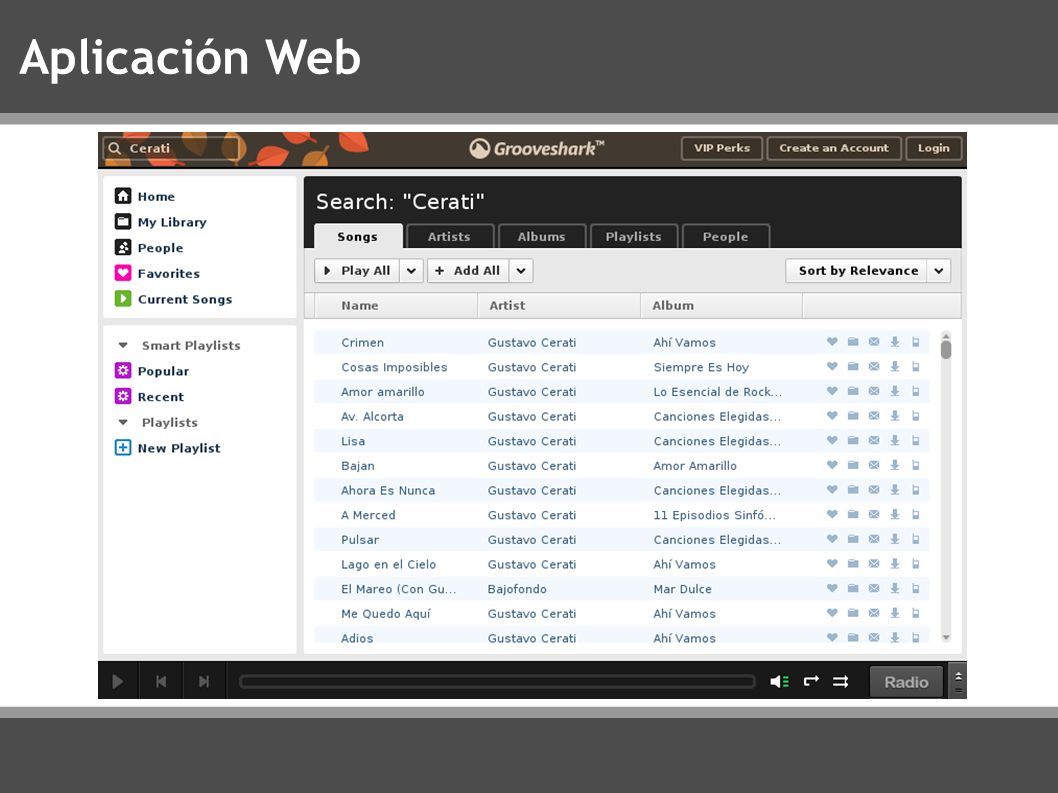Switch to the Playlists tab

tap(633, 237)
